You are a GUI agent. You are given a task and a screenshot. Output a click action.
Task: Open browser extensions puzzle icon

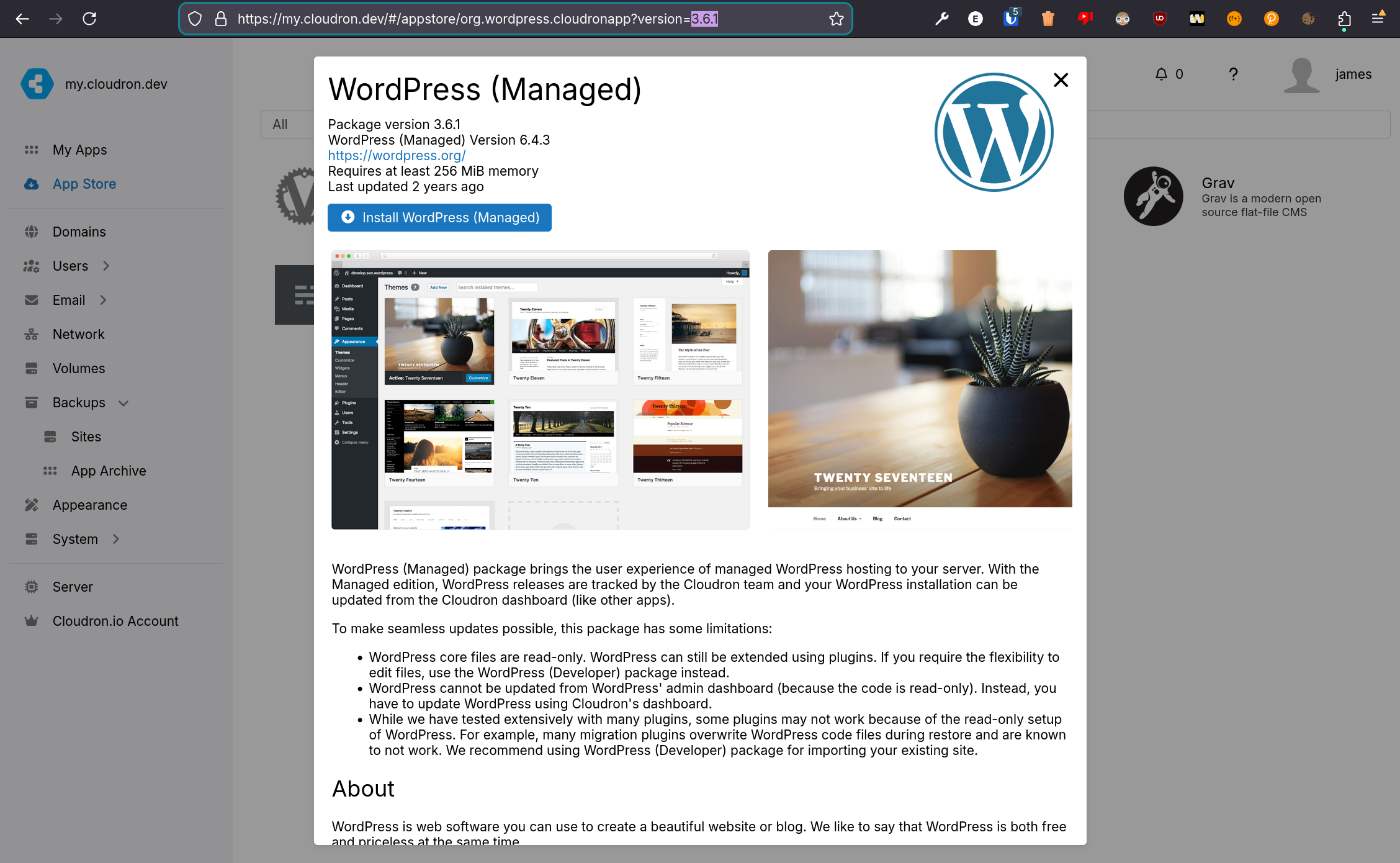pos(1344,19)
